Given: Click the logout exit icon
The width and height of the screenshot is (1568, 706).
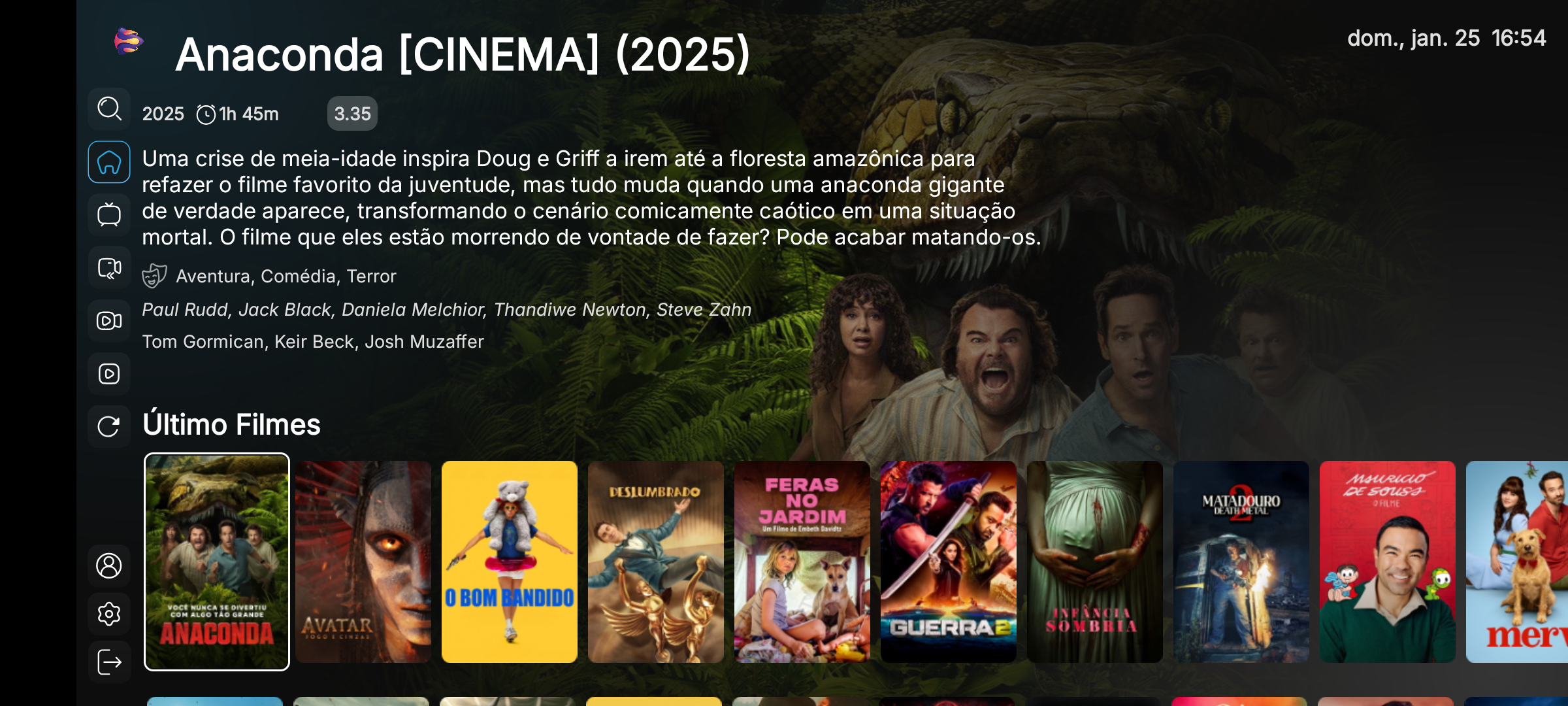Looking at the screenshot, I should pos(109,662).
